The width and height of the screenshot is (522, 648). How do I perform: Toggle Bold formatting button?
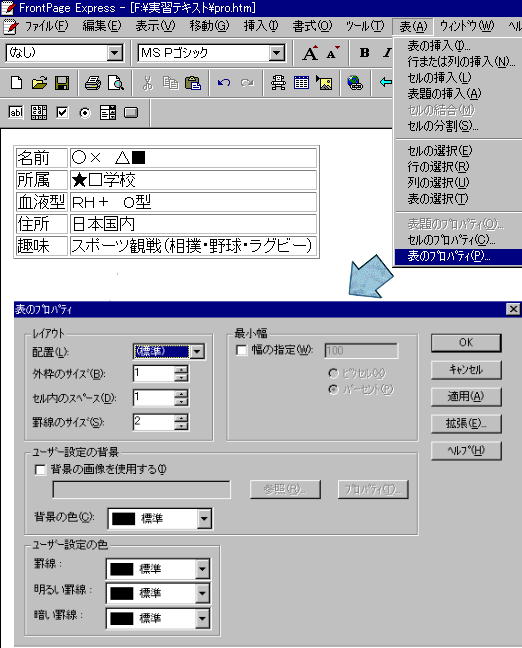(364, 53)
